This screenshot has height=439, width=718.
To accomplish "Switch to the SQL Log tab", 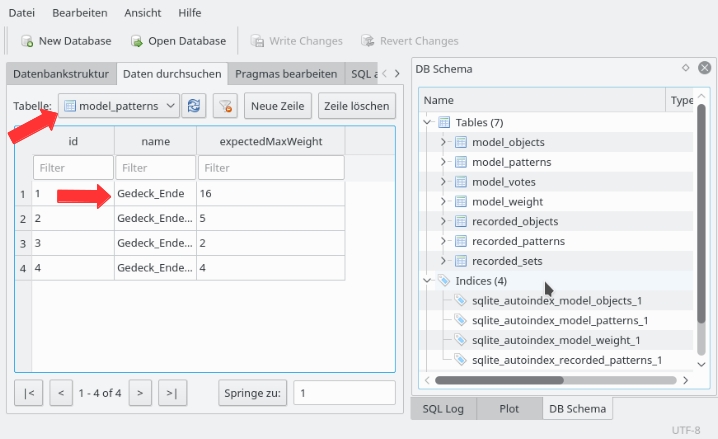I will point(442,409).
